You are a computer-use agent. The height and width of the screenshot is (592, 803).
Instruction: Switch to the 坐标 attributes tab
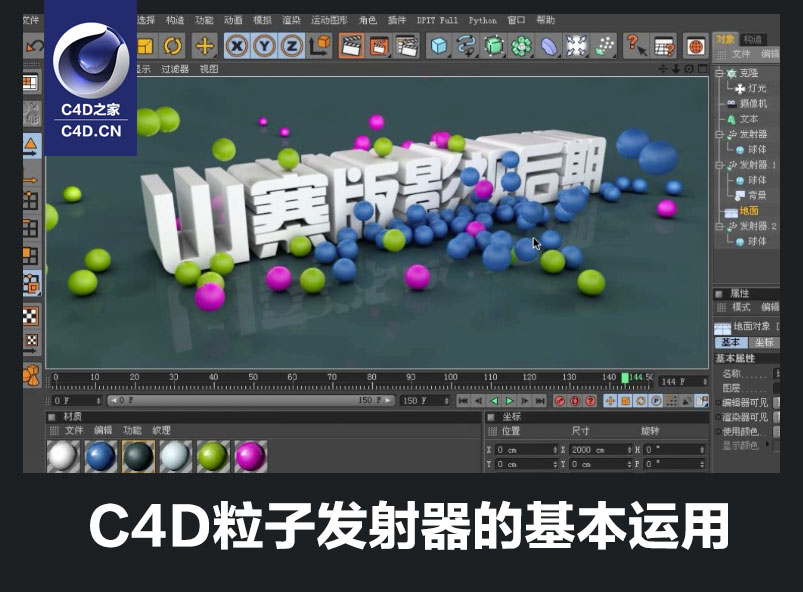[x=766, y=343]
